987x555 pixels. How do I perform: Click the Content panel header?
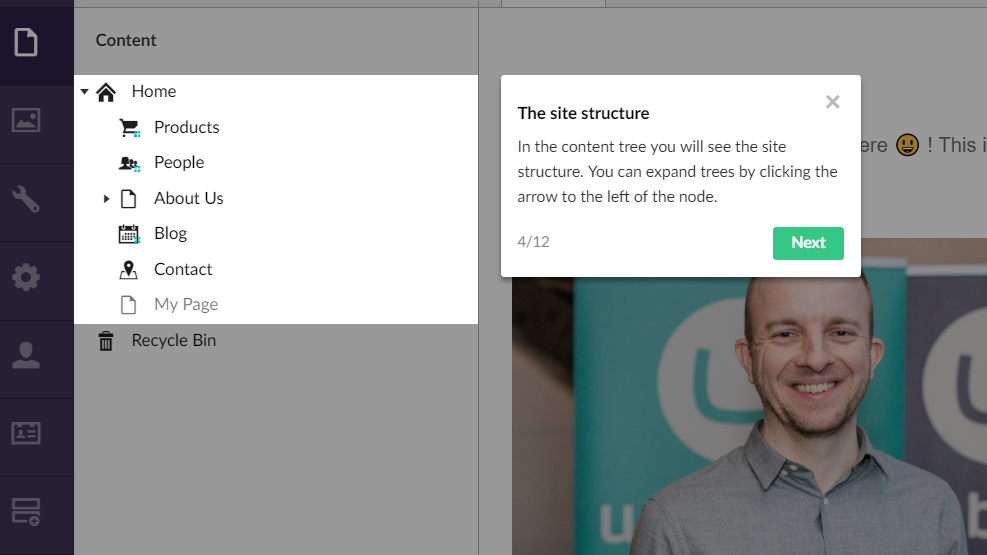(126, 41)
